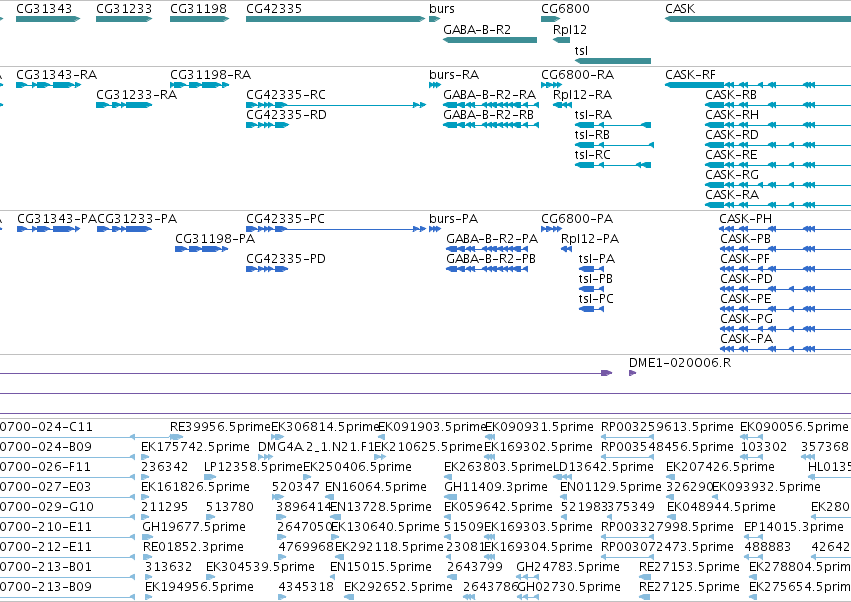Click the EK175742.5prime EST label

tap(195, 447)
